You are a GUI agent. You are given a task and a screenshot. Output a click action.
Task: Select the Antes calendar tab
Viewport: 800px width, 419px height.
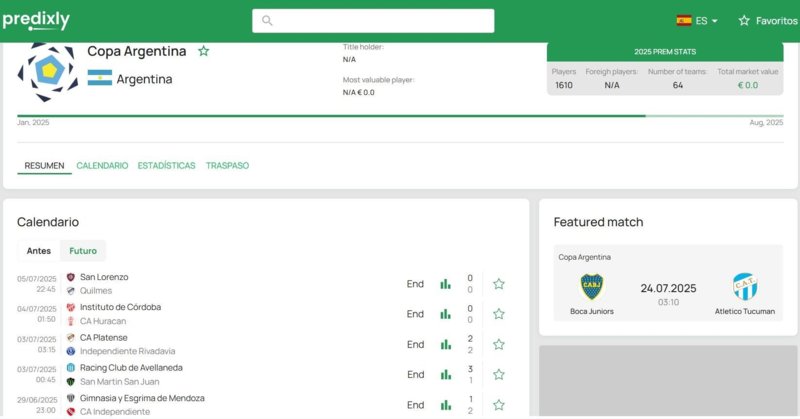[39, 251]
